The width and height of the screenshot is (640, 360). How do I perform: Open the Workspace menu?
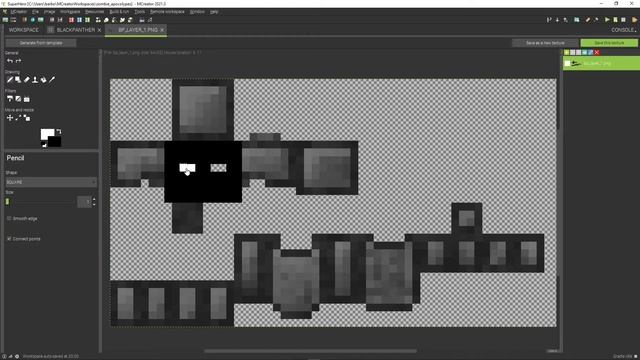click(x=70, y=12)
